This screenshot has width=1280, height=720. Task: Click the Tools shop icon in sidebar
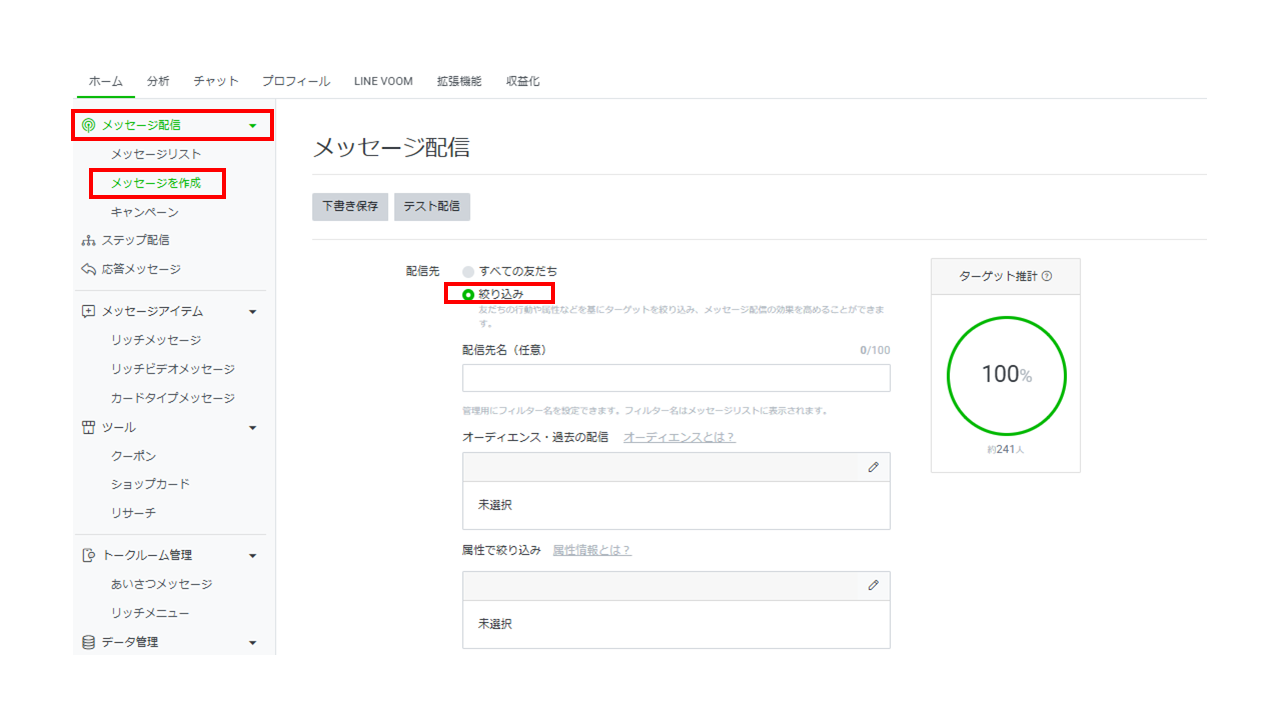(88, 427)
